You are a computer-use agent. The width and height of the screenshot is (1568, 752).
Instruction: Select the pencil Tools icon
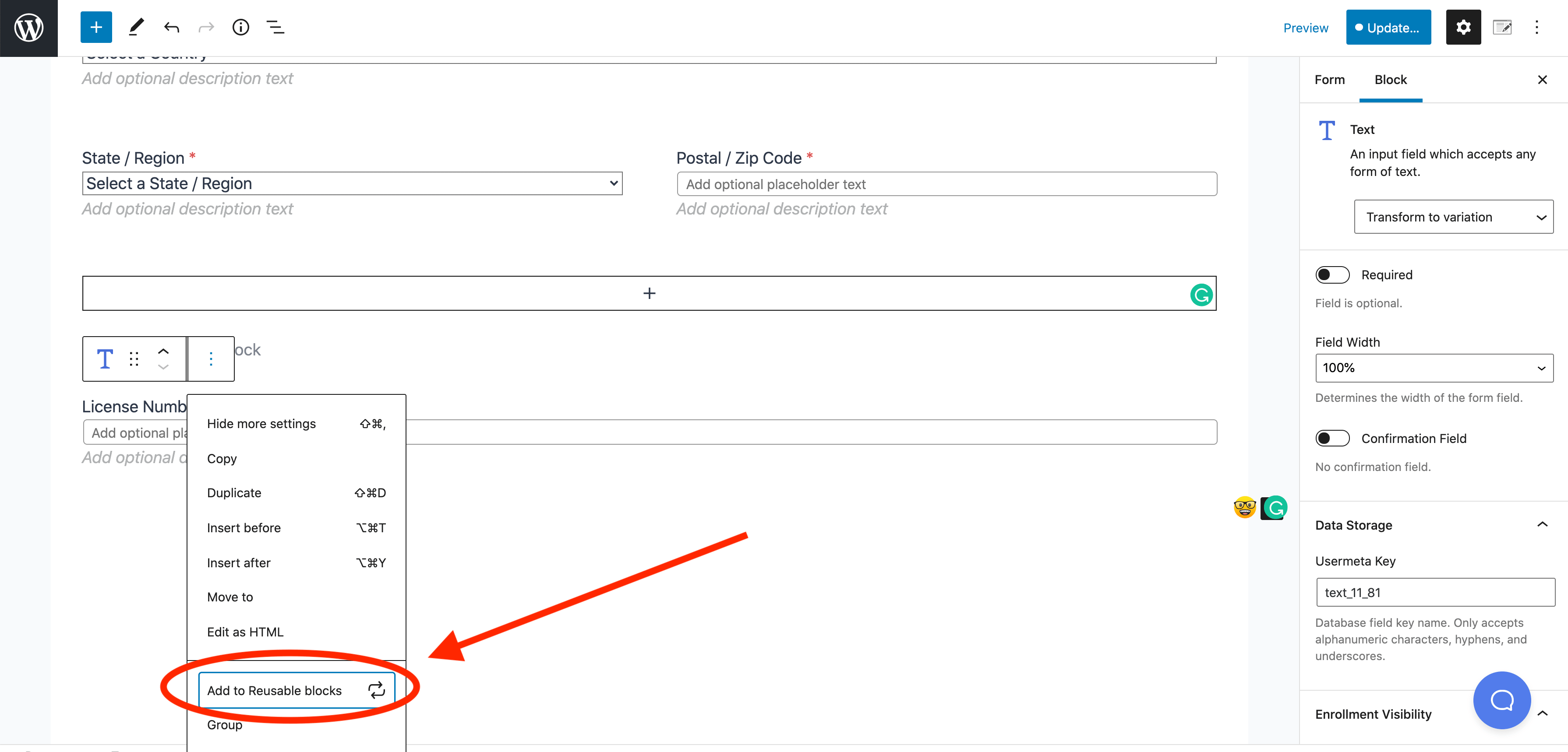(x=136, y=28)
